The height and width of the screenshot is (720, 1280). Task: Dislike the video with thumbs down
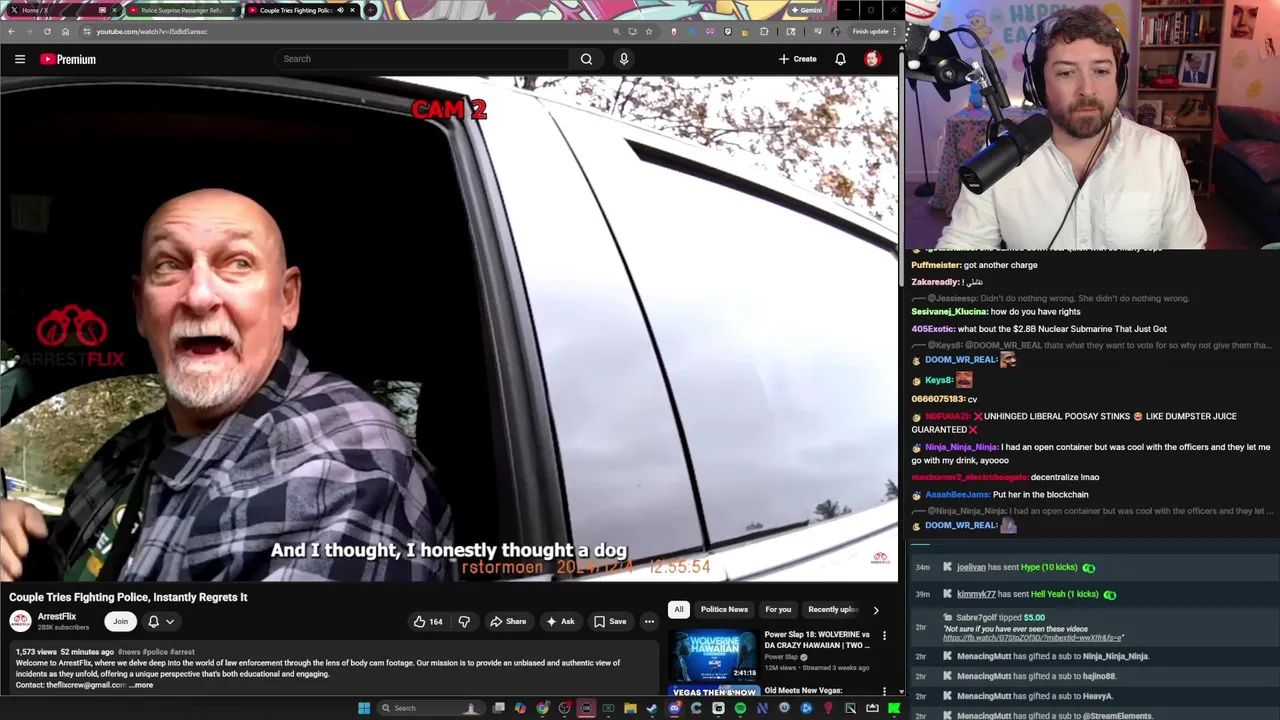point(464,622)
